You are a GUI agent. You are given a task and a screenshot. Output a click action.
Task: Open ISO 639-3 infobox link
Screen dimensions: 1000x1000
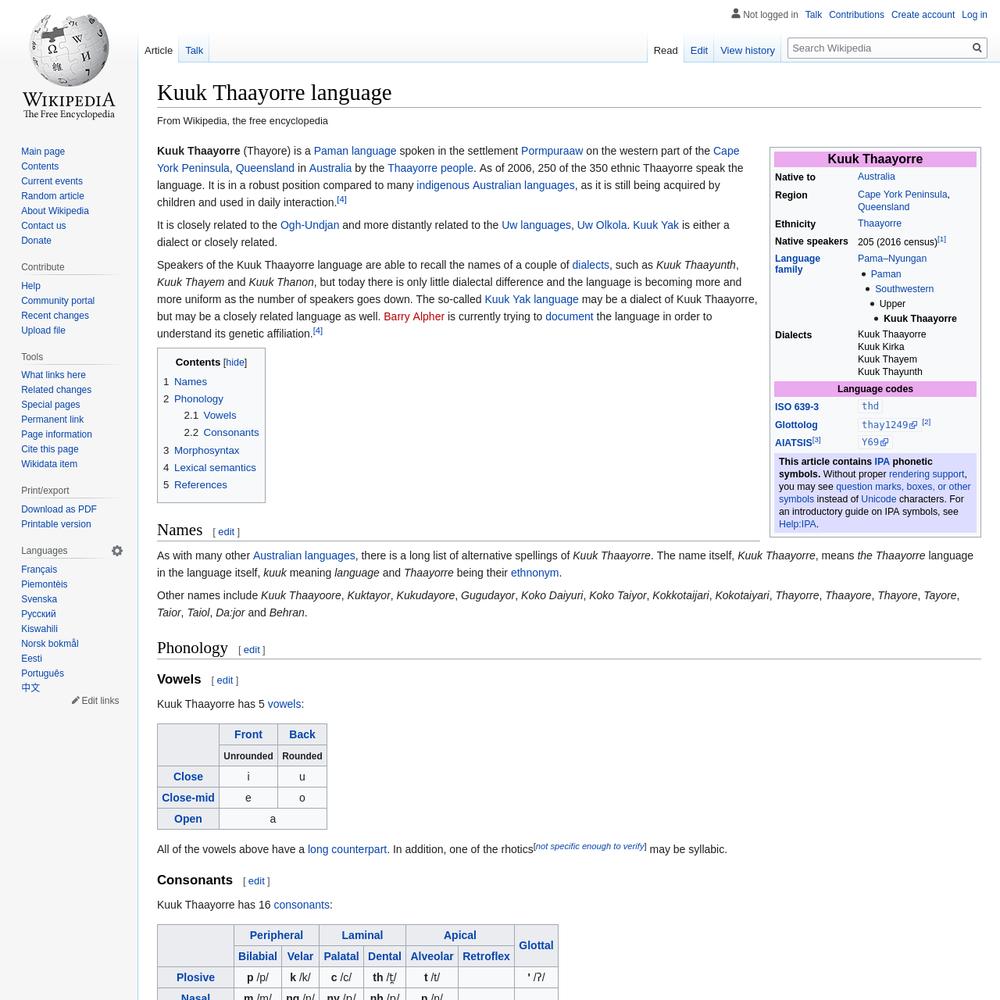coord(797,407)
